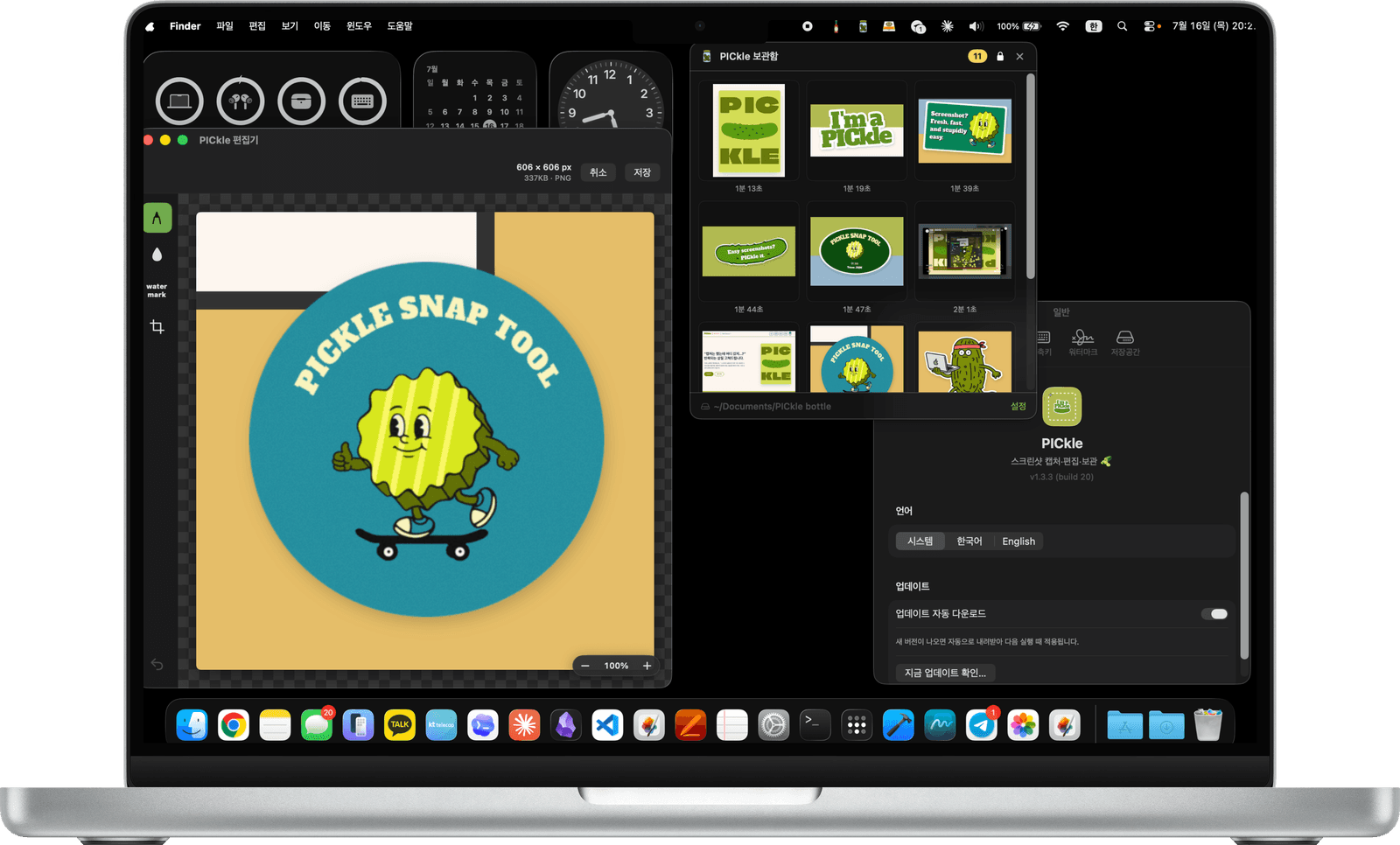Select the PIC KLE poster thumbnail 1분 13초
Viewport: 1400px width, 845px height.
point(749,130)
